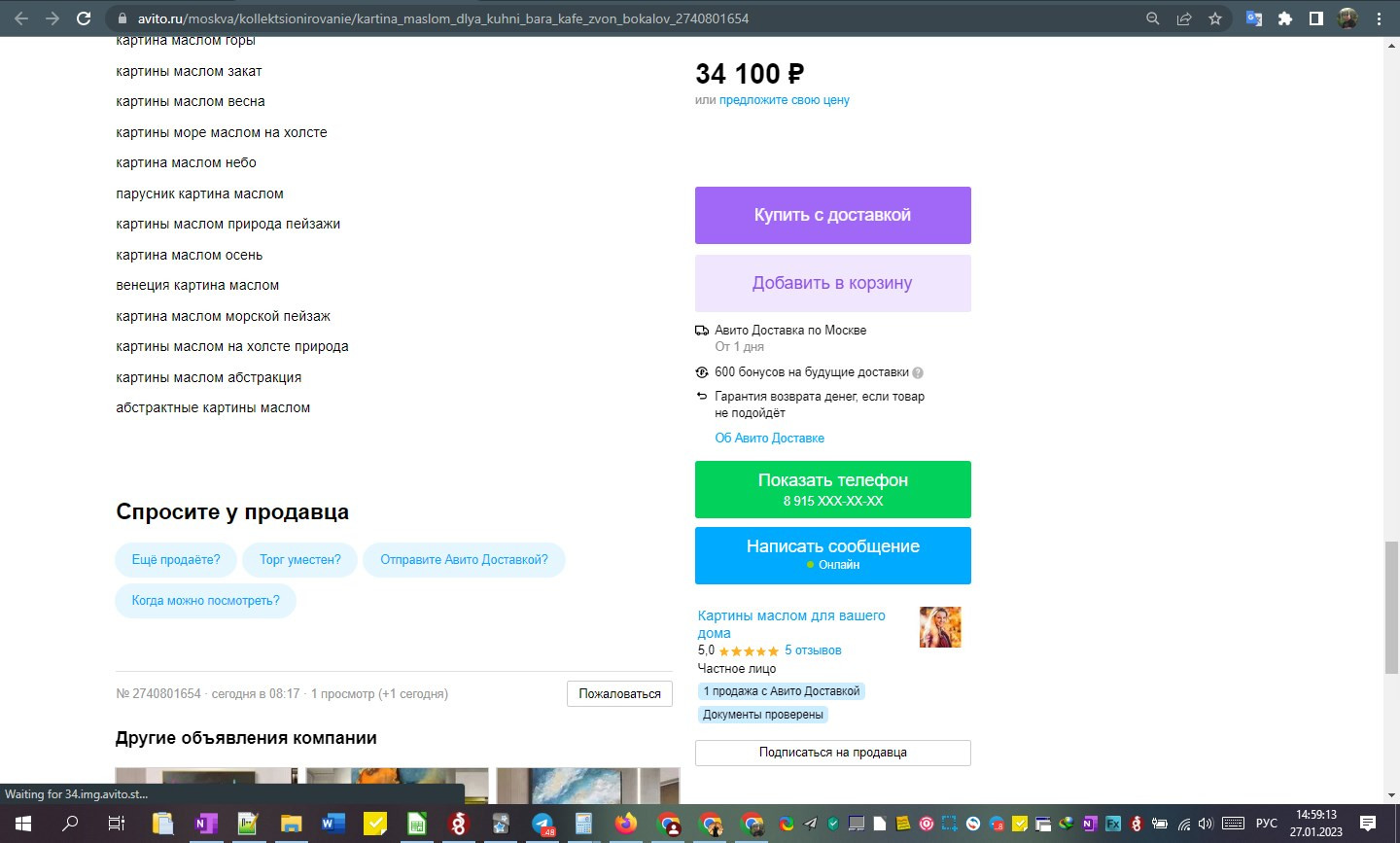Screen dimensions: 1400x843
Task: Open Telegram from the taskbar
Action: [542, 824]
